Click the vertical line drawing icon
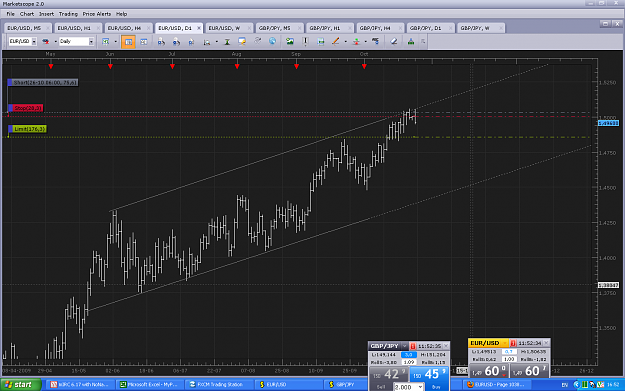 pos(305,41)
